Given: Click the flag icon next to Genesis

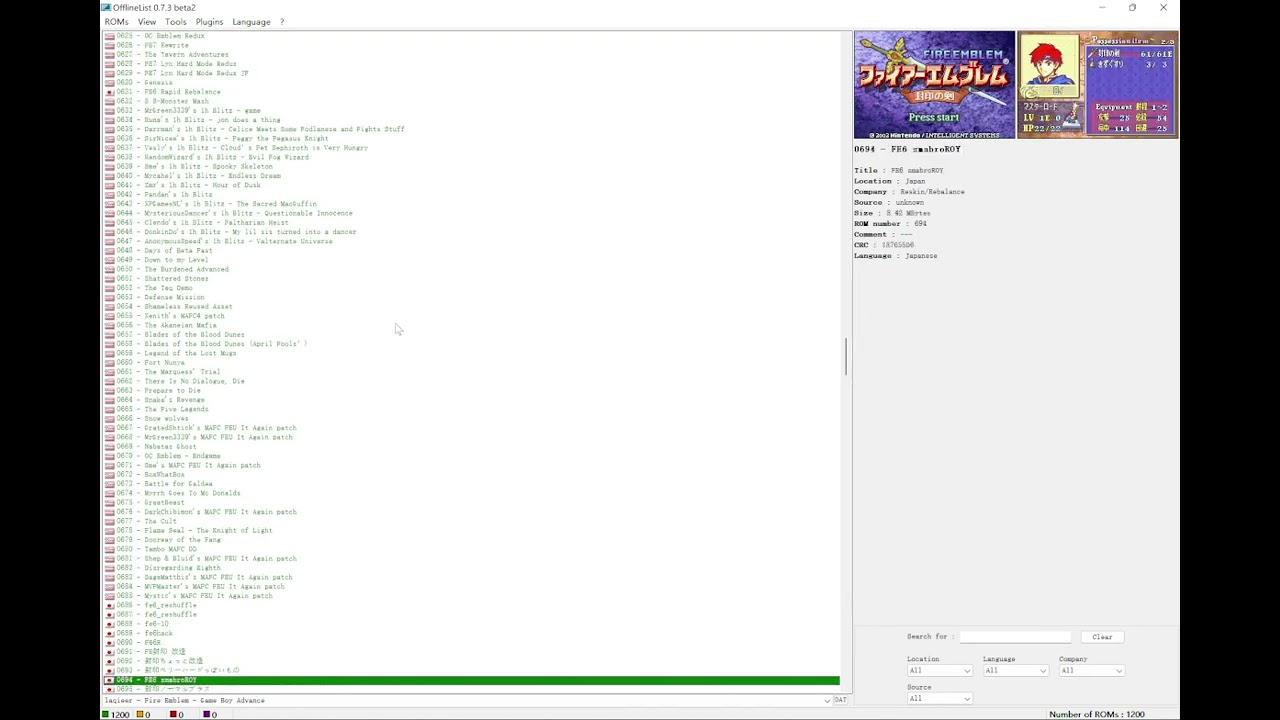Looking at the screenshot, I should (x=109, y=83).
